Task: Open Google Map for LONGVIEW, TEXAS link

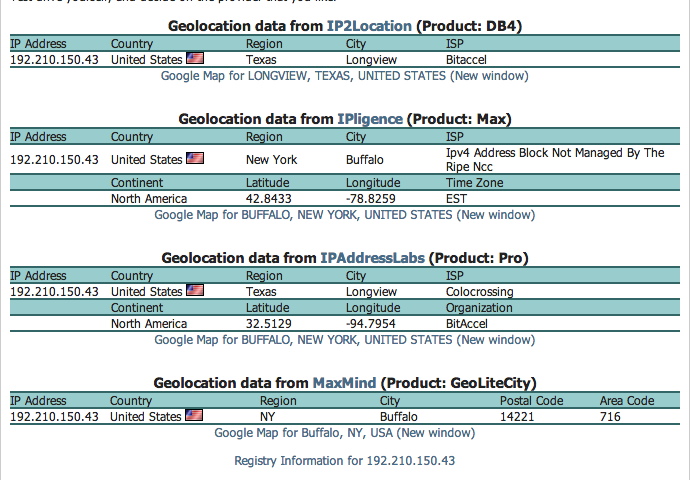Action: (345, 76)
